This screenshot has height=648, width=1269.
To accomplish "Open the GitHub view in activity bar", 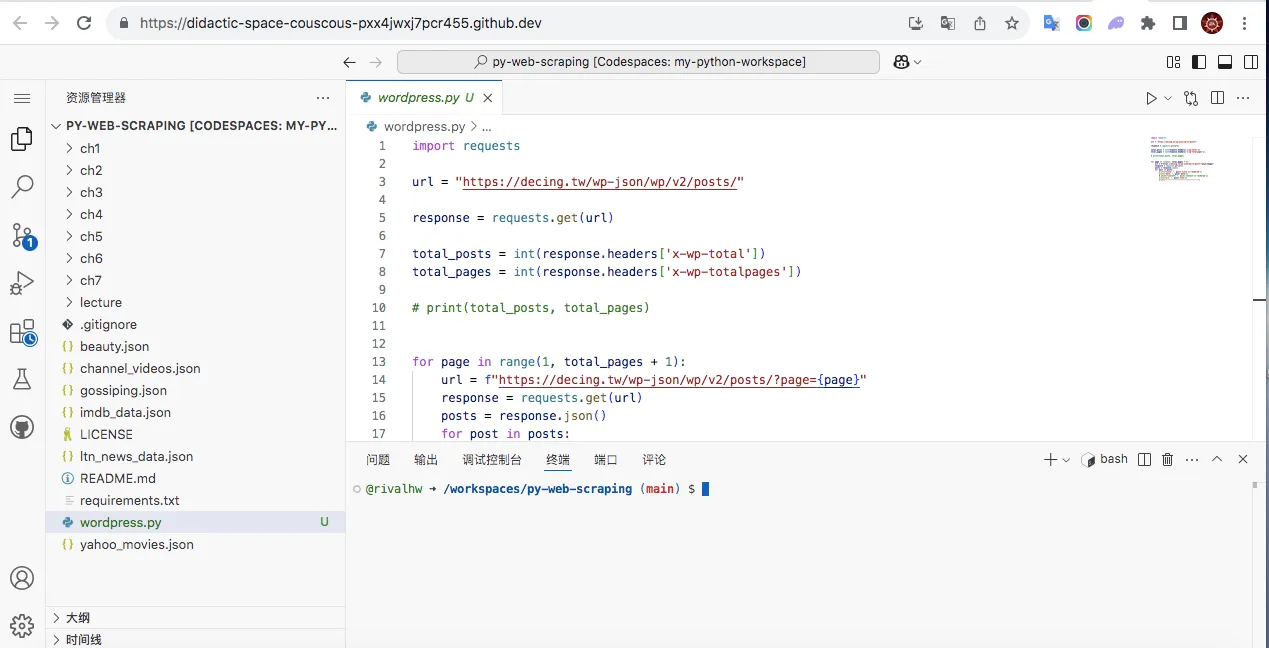I will tap(22, 427).
